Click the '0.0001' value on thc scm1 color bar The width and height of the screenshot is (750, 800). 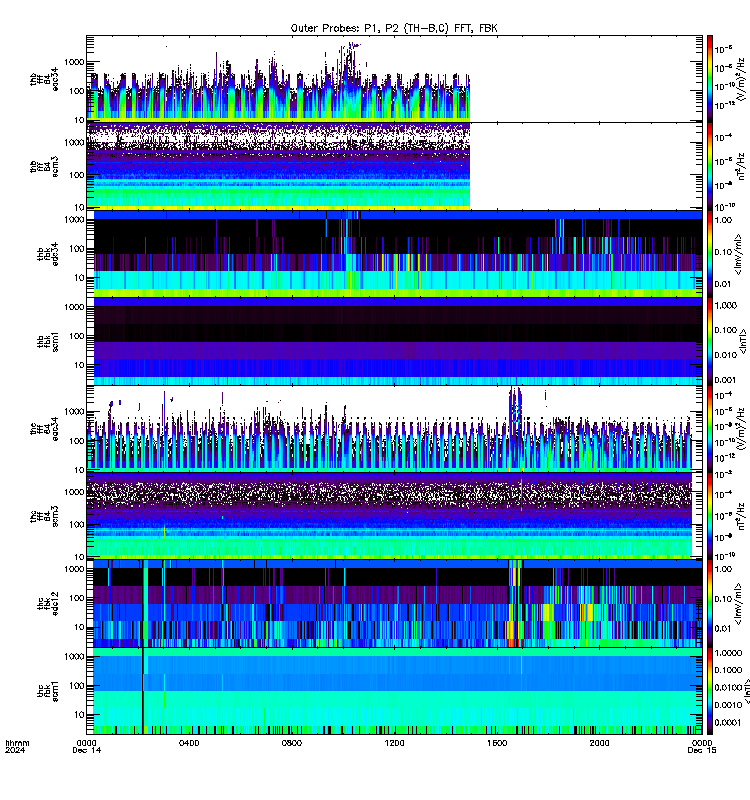point(729,722)
